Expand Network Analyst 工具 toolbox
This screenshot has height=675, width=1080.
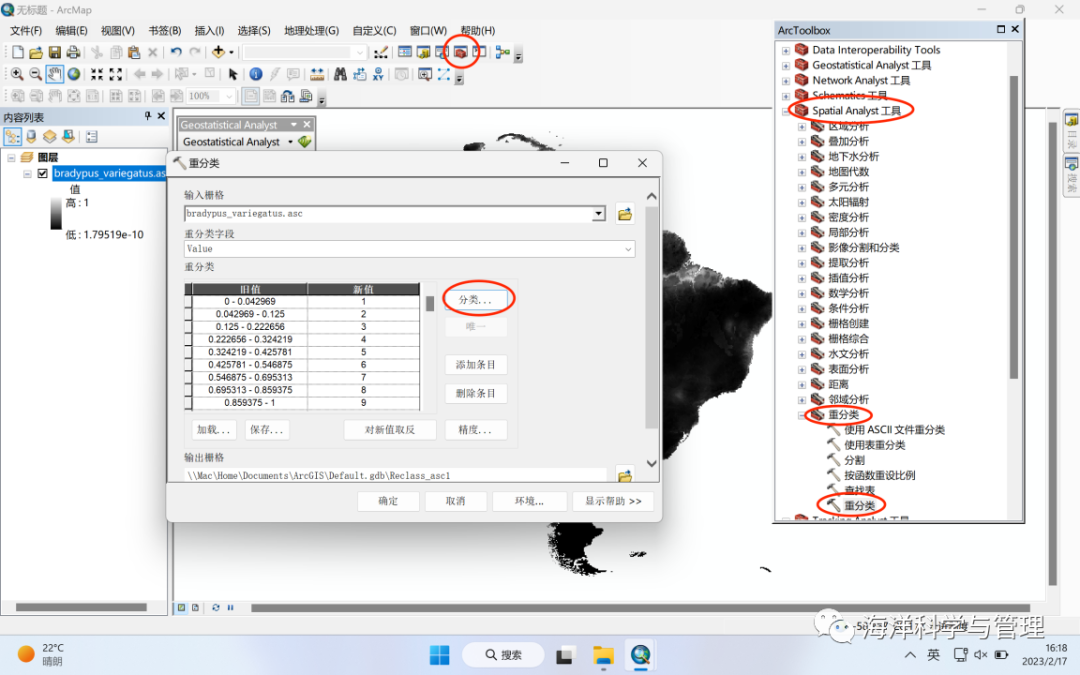click(x=786, y=81)
